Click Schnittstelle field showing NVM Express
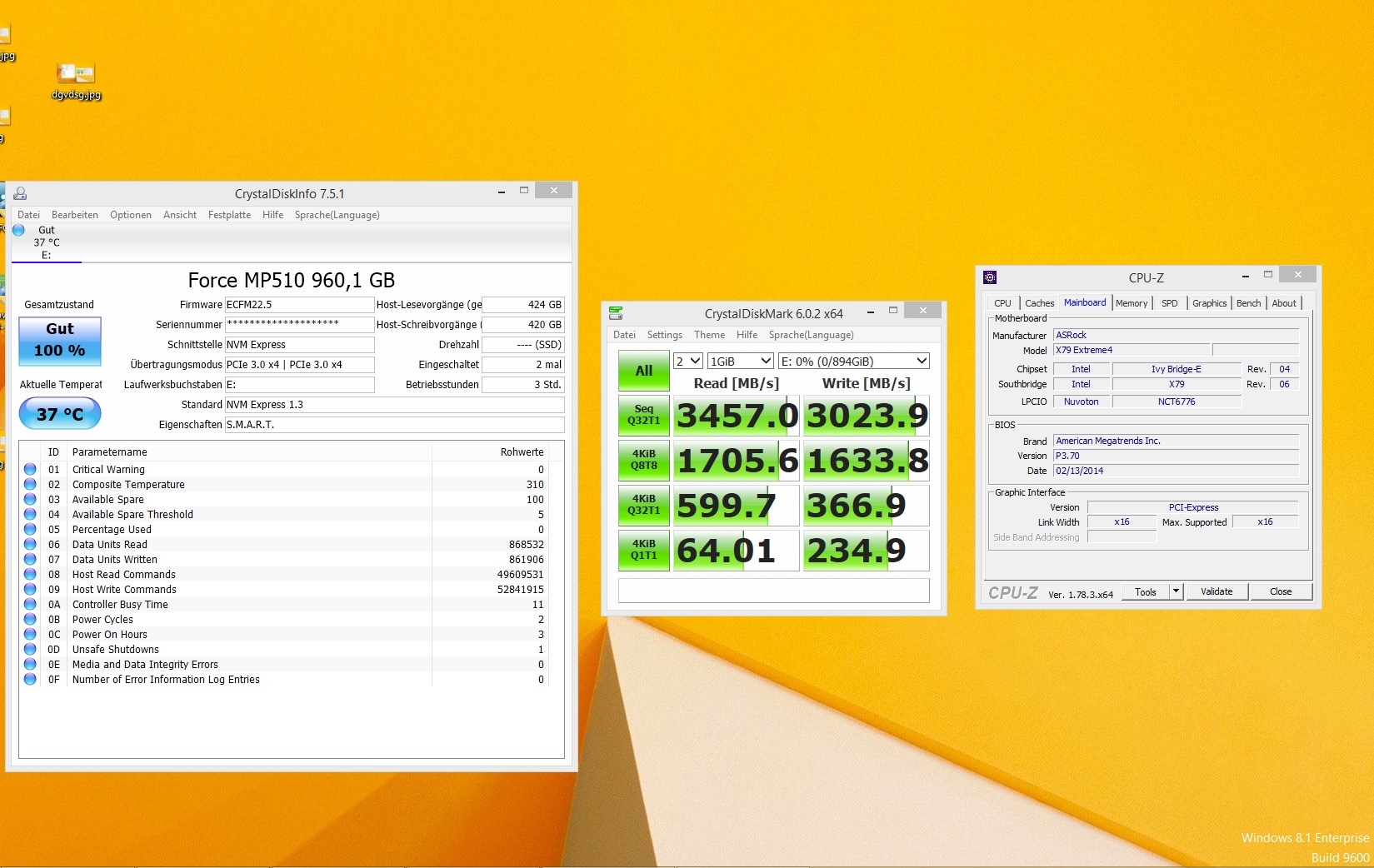This screenshot has width=1374, height=868. 299,344
